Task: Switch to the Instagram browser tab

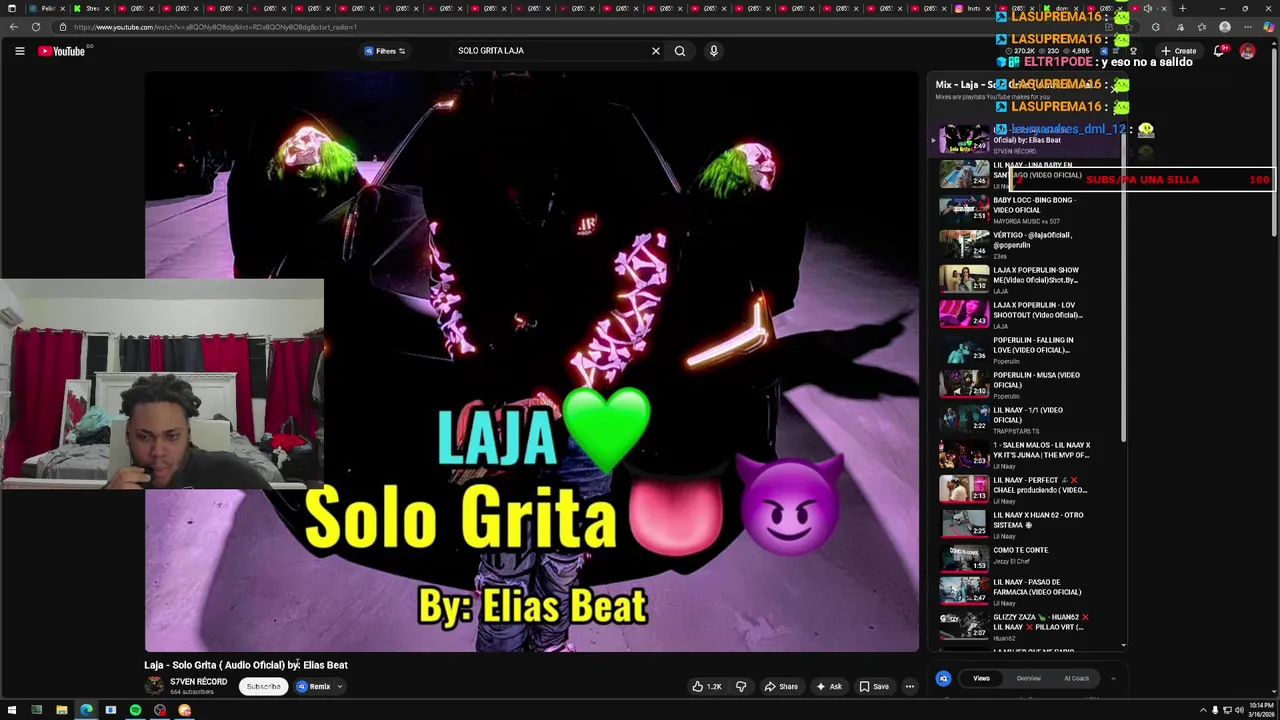Action: point(965,9)
